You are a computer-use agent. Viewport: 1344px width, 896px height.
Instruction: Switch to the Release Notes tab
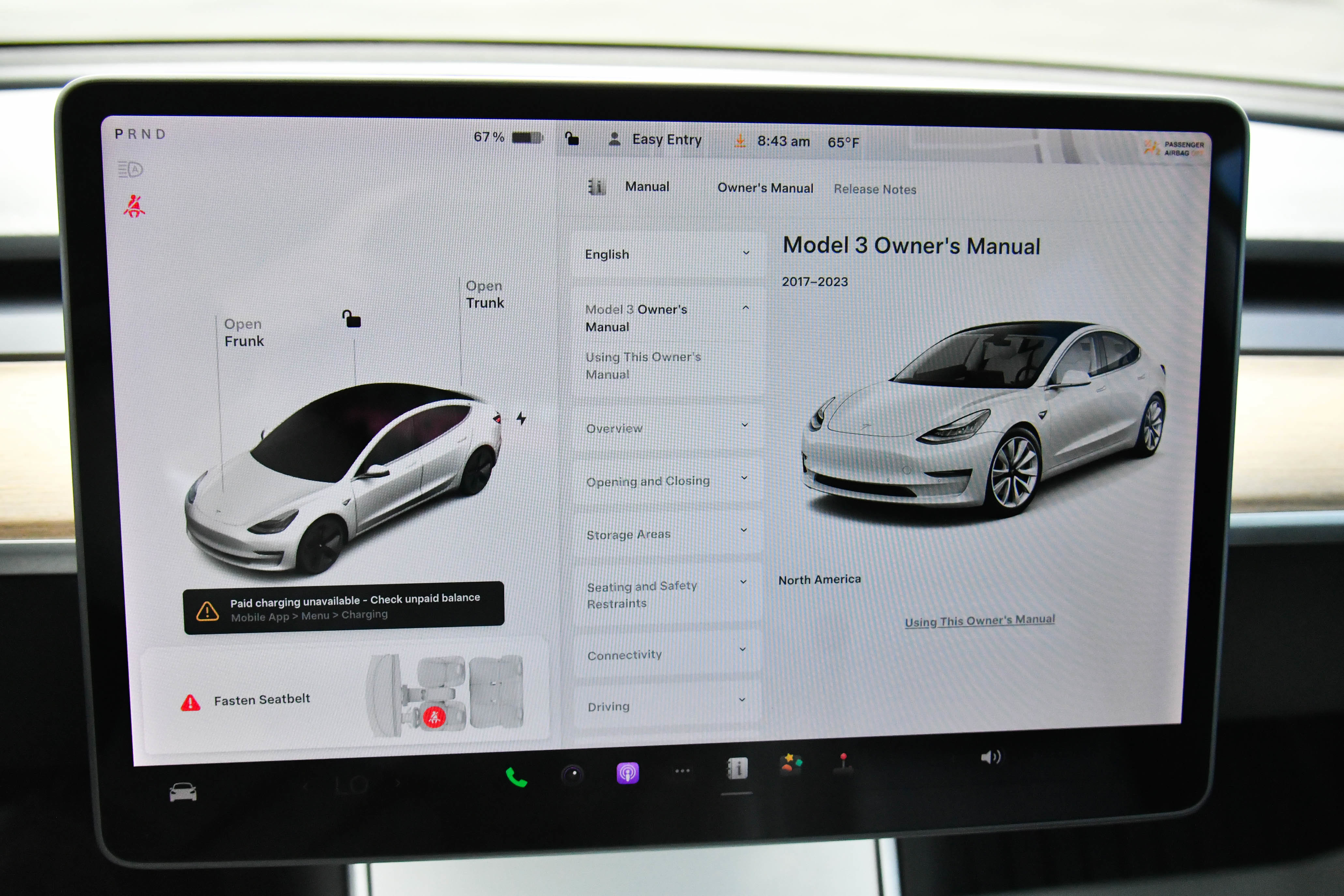(875, 189)
